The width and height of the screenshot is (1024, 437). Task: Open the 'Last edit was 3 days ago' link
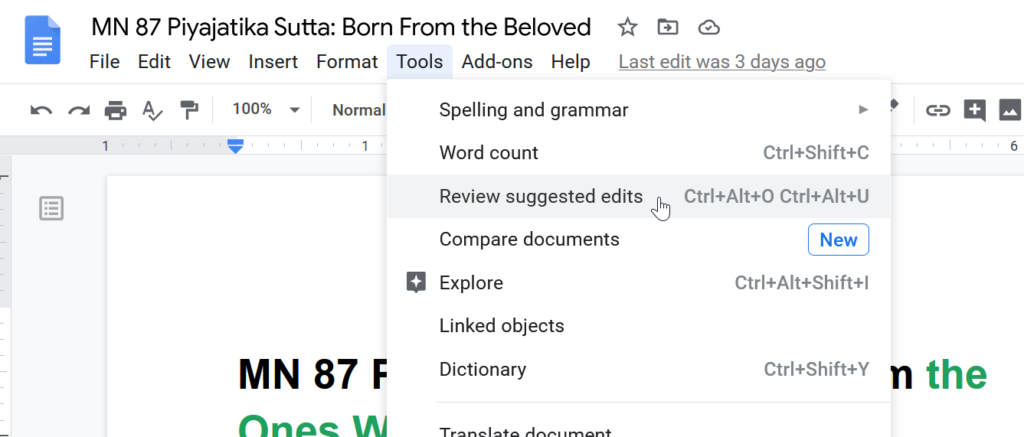(722, 62)
